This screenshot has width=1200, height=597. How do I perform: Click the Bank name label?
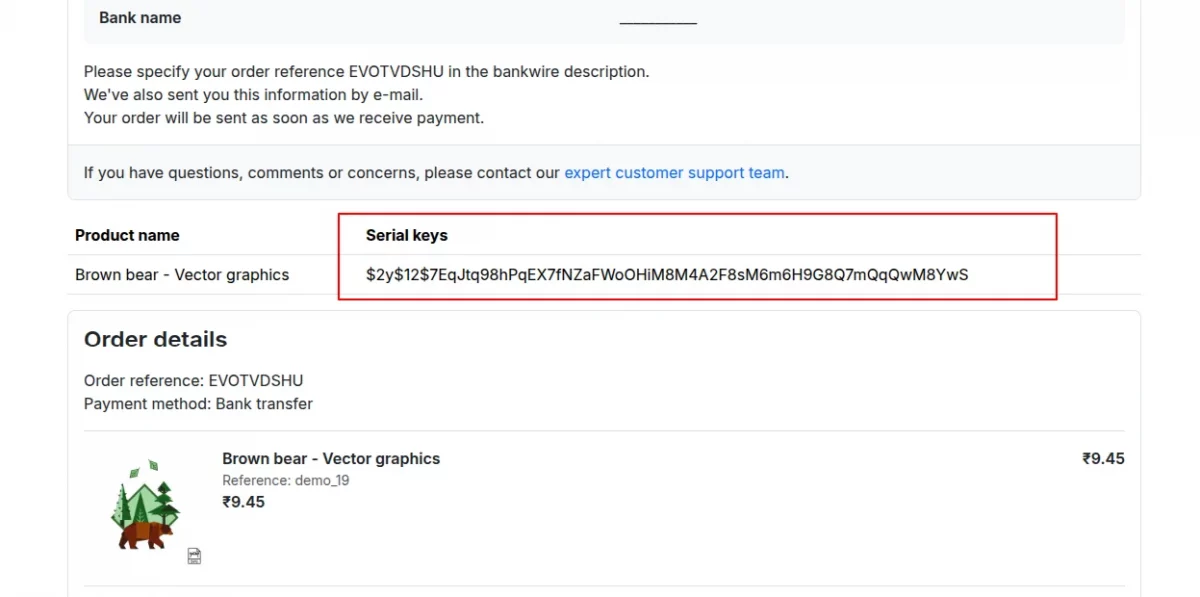coord(140,18)
